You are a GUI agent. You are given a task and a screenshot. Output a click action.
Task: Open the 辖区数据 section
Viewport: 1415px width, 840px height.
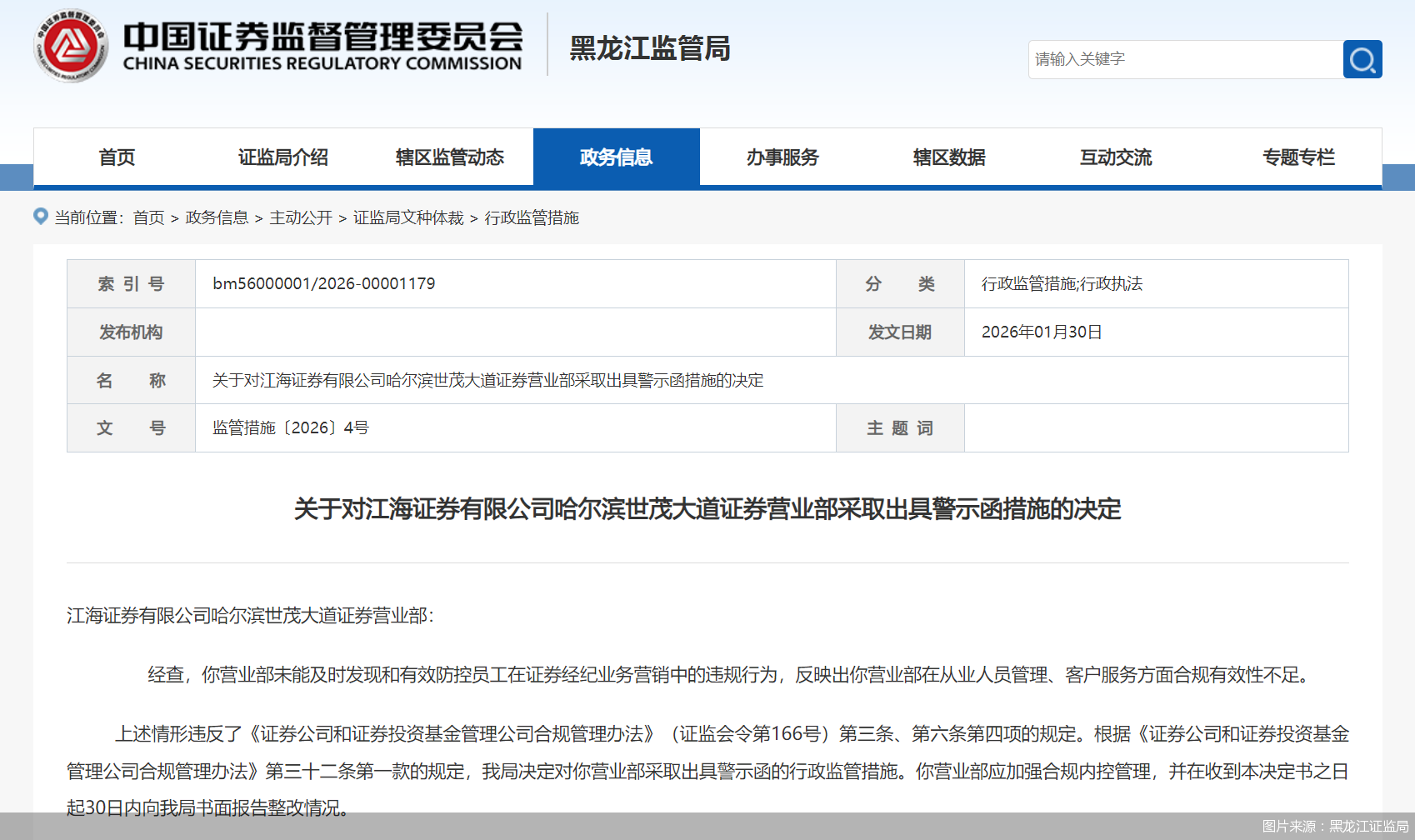click(948, 157)
